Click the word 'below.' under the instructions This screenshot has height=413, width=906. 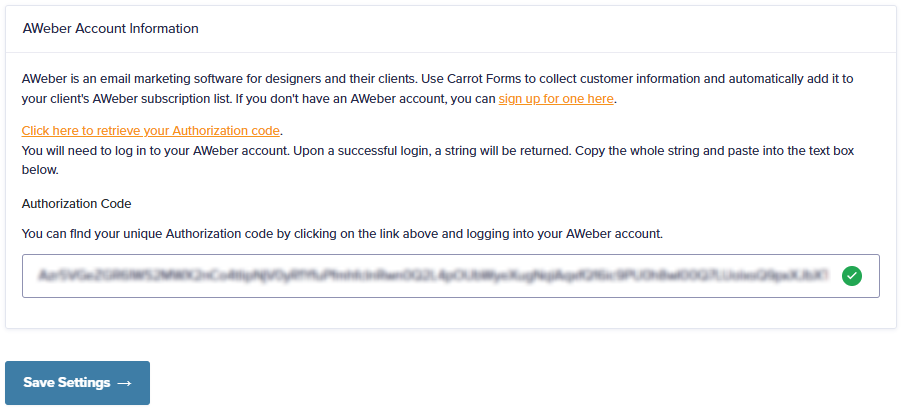pos(40,171)
